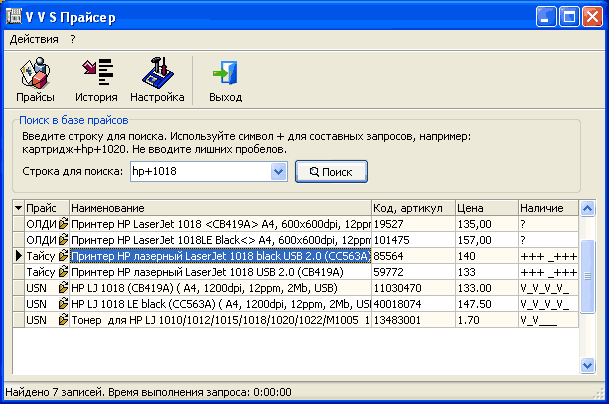
Task: Expand the search string dropdown arrow
Action: click(279, 172)
